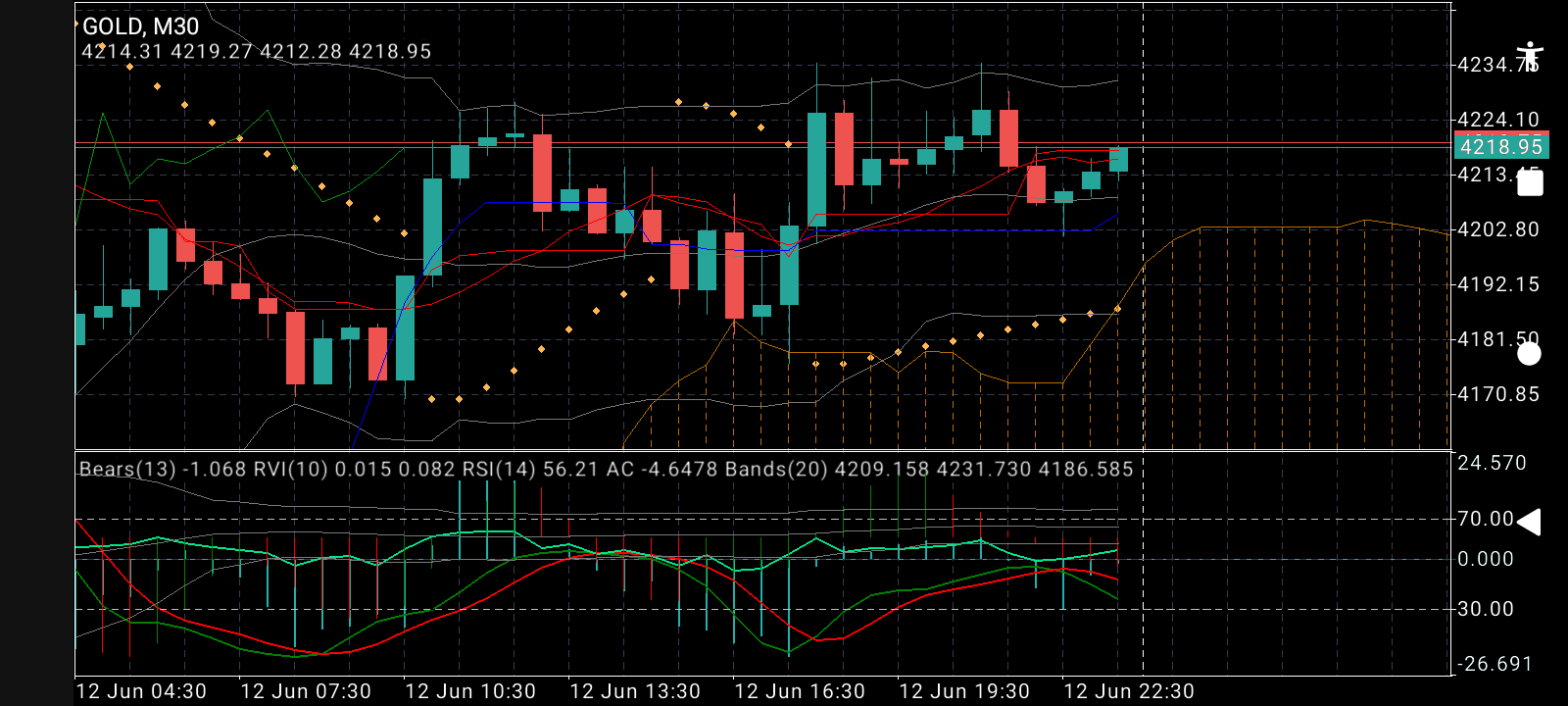Image resolution: width=1568 pixels, height=706 pixels.
Task: Click the Bands(20) indicator values label
Action: coord(929,469)
